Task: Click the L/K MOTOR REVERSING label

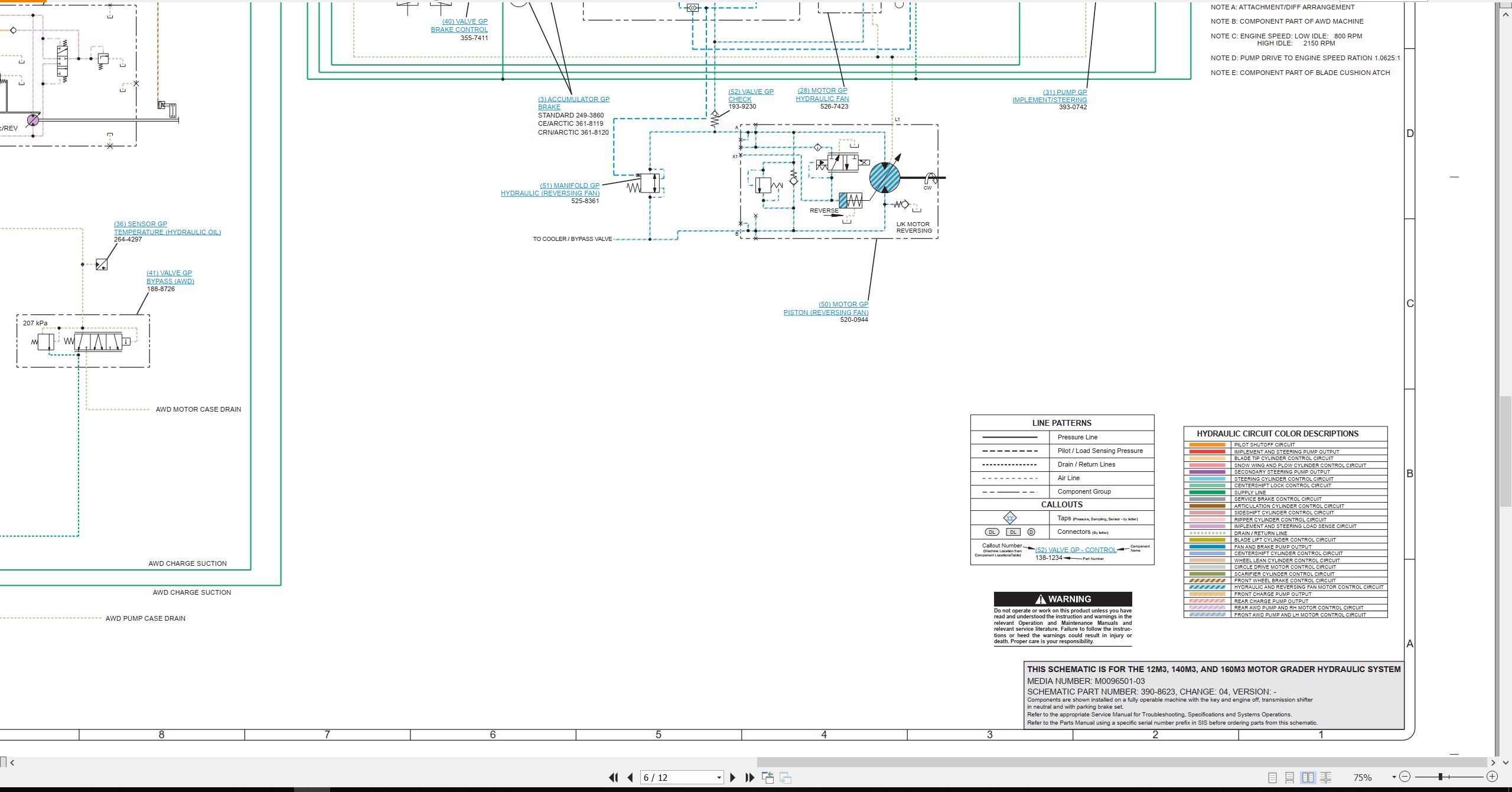Action: tap(914, 227)
